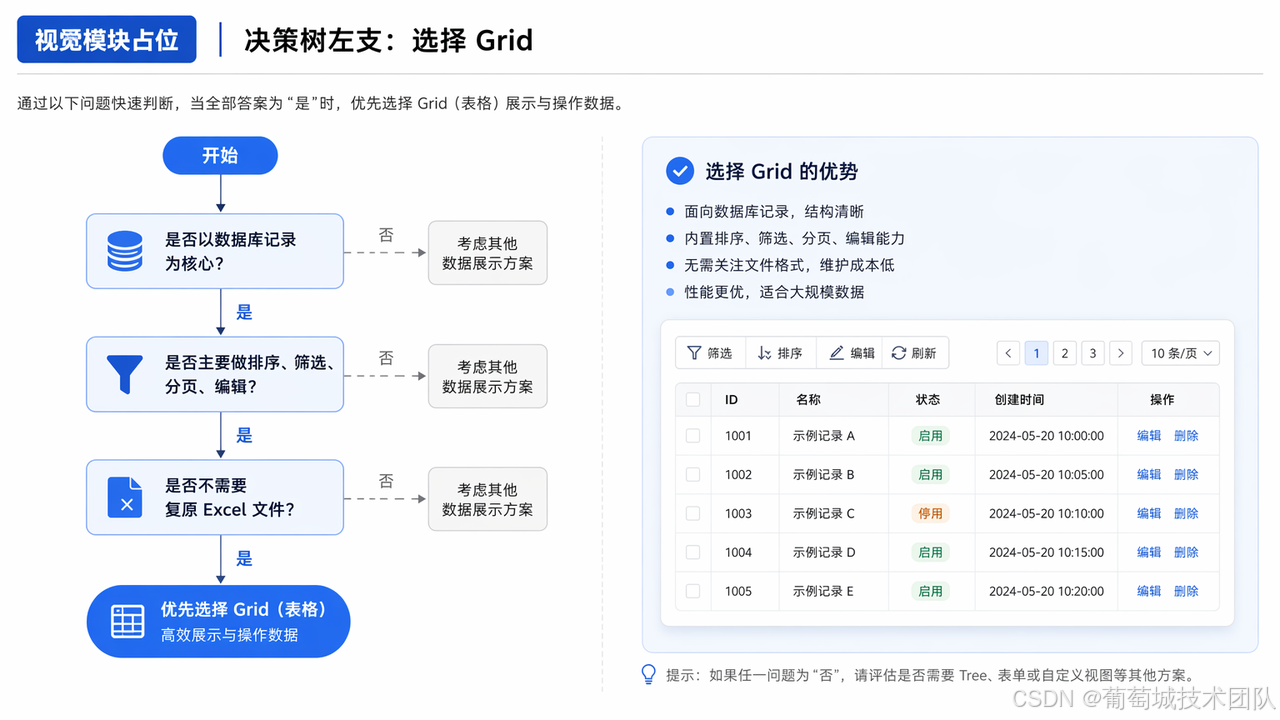Check the row 1005 checkbox
Image resolution: width=1280 pixels, height=720 pixels.
point(693,591)
